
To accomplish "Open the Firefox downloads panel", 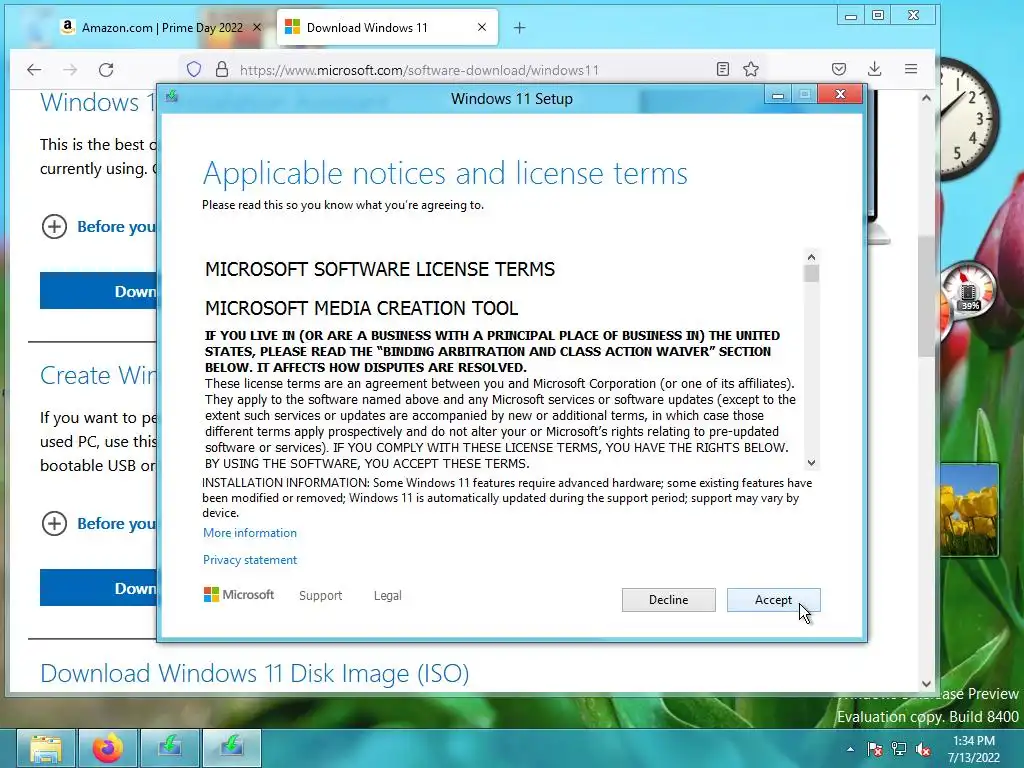I will (x=874, y=69).
